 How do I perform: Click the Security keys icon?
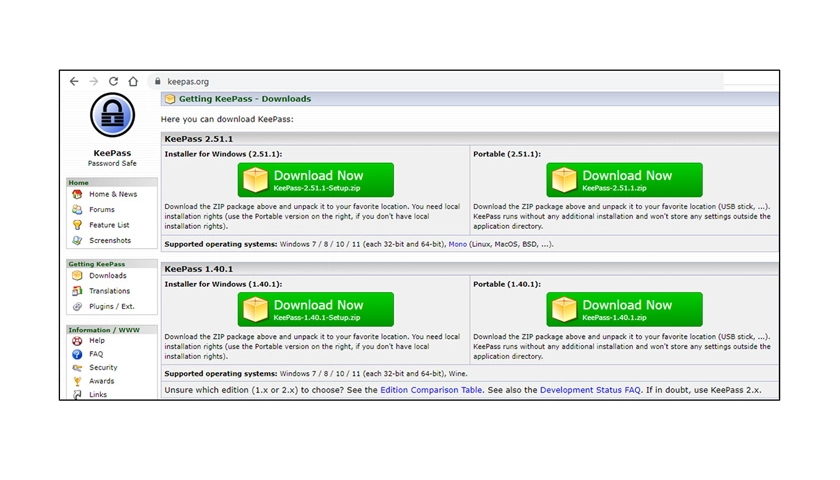pos(77,368)
